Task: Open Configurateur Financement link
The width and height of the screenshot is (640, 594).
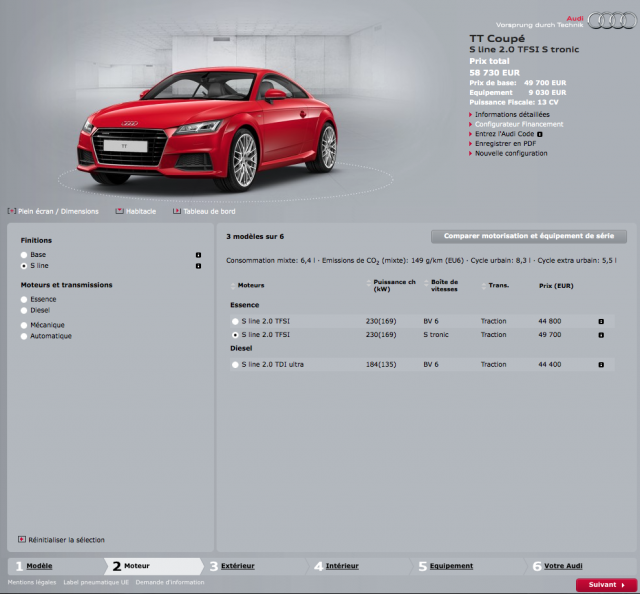Action: click(x=519, y=124)
